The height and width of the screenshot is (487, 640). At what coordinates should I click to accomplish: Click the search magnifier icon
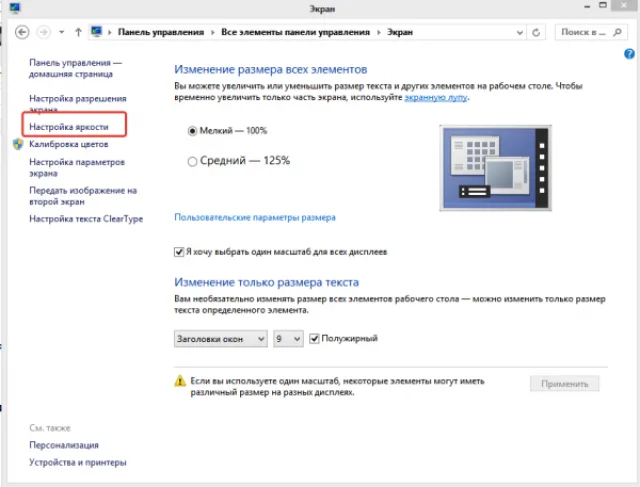[618, 32]
